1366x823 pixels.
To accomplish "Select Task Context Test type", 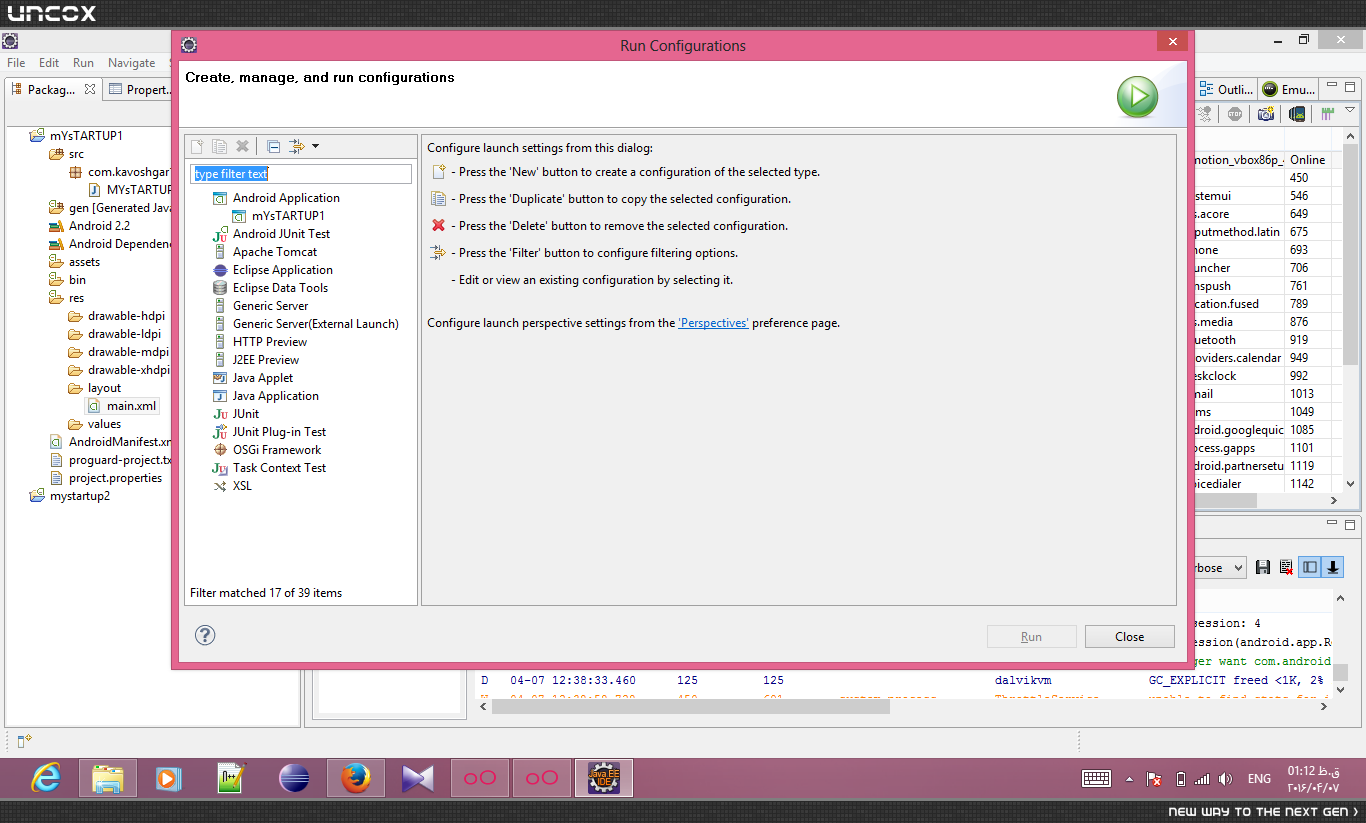I will point(279,468).
